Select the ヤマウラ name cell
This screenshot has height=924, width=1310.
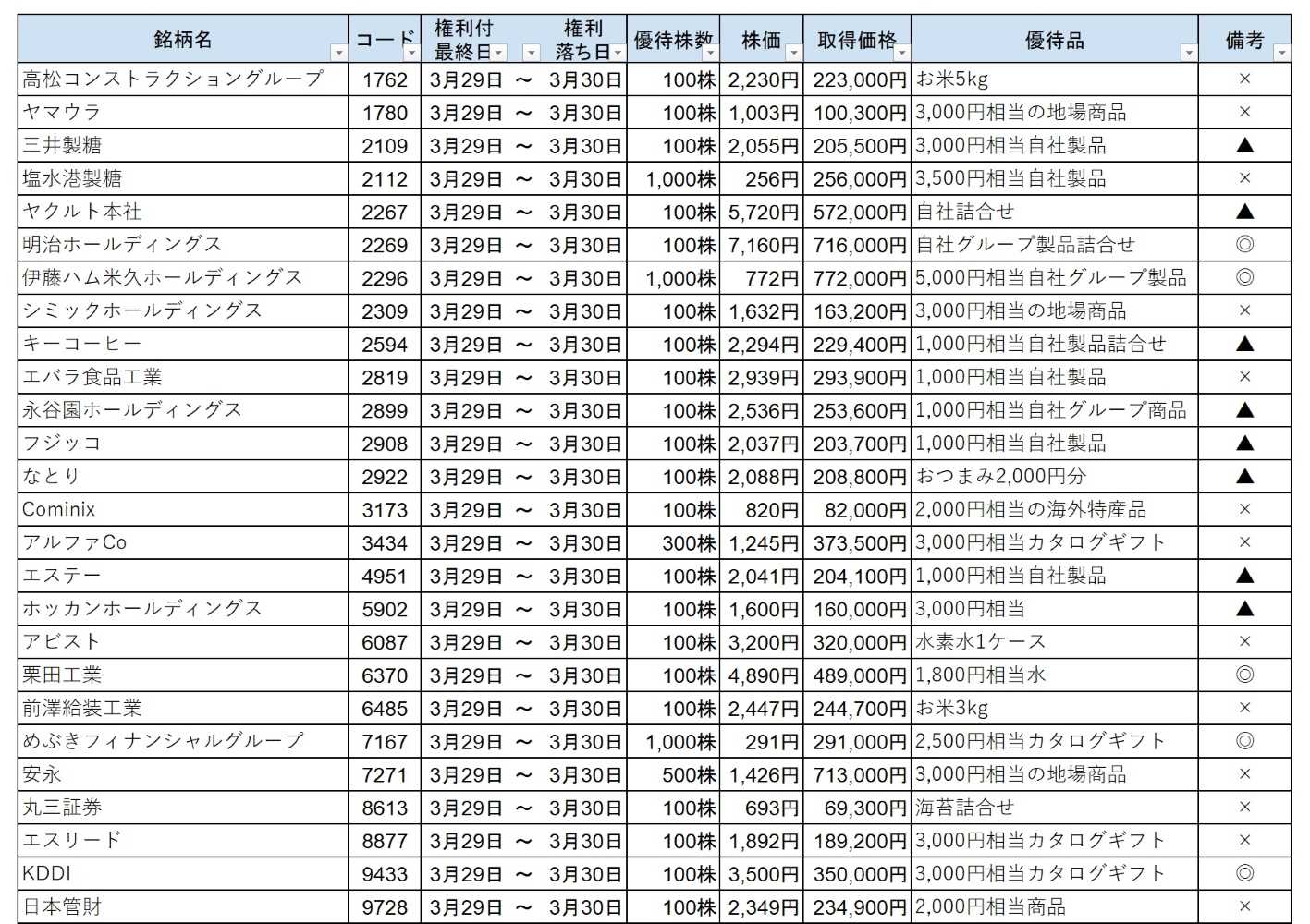(183, 113)
